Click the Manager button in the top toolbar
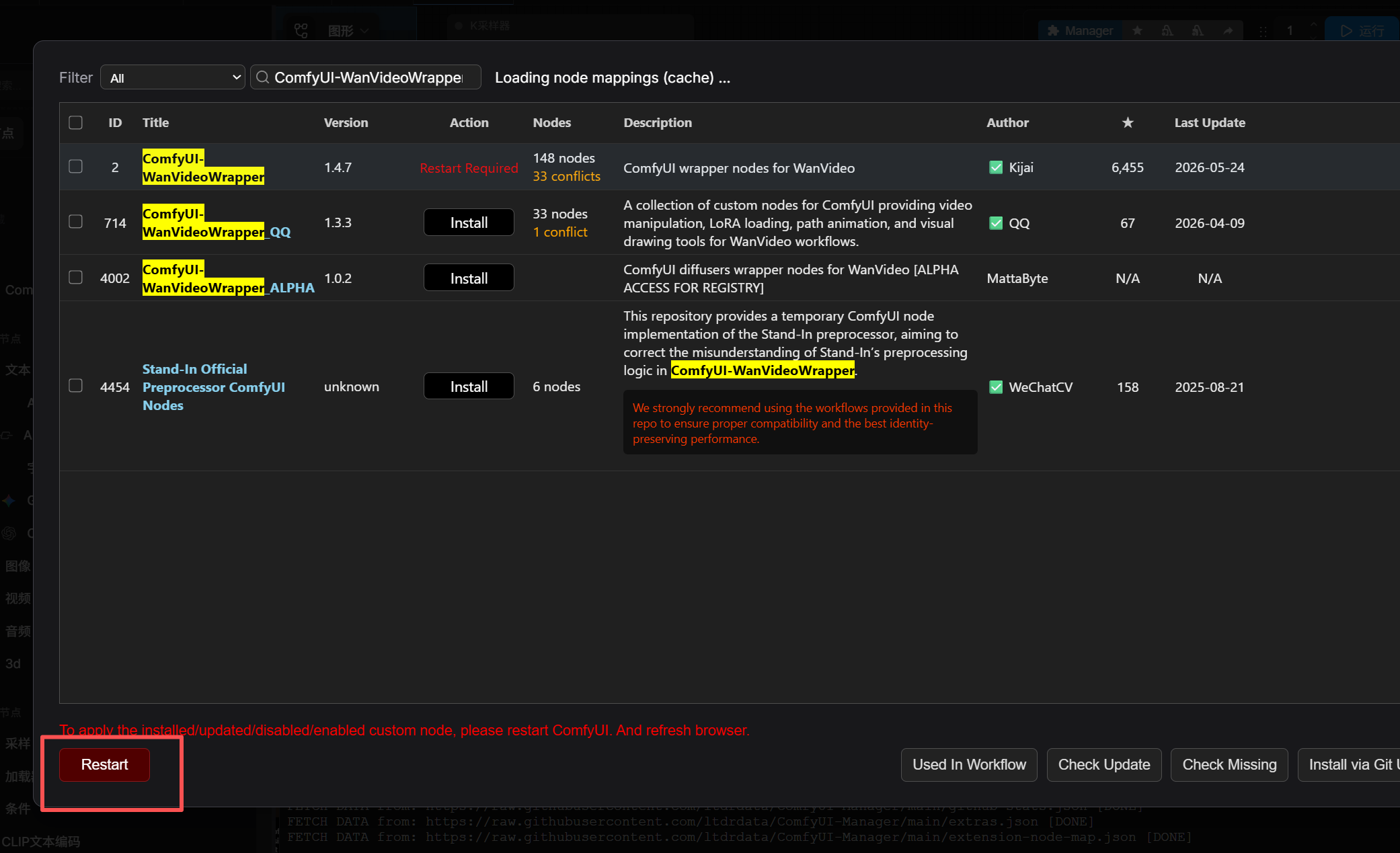This screenshot has width=1400, height=853. click(x=1080, y=31)
